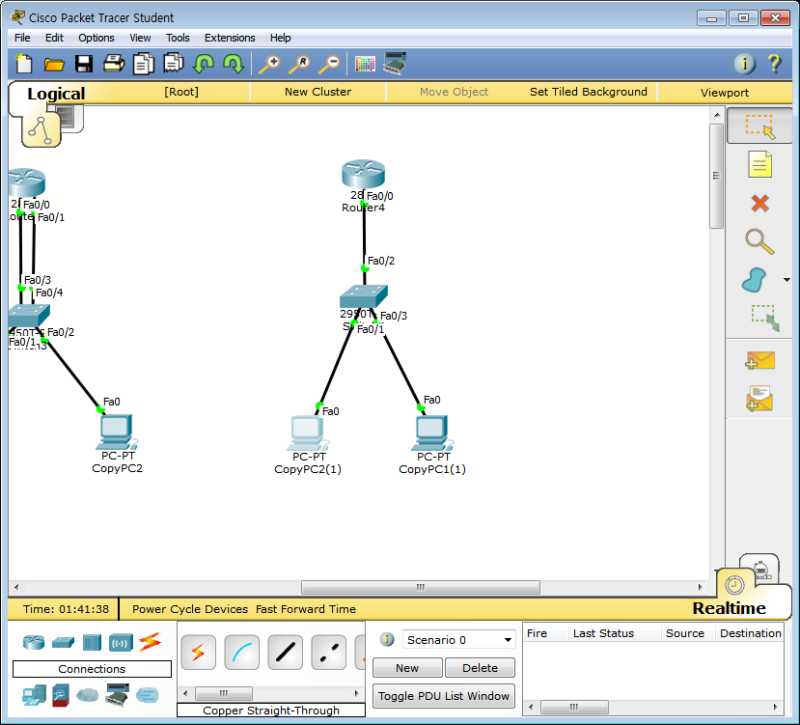
Task: Reset zoom with the R magnifier
Action: click(299, 64)
